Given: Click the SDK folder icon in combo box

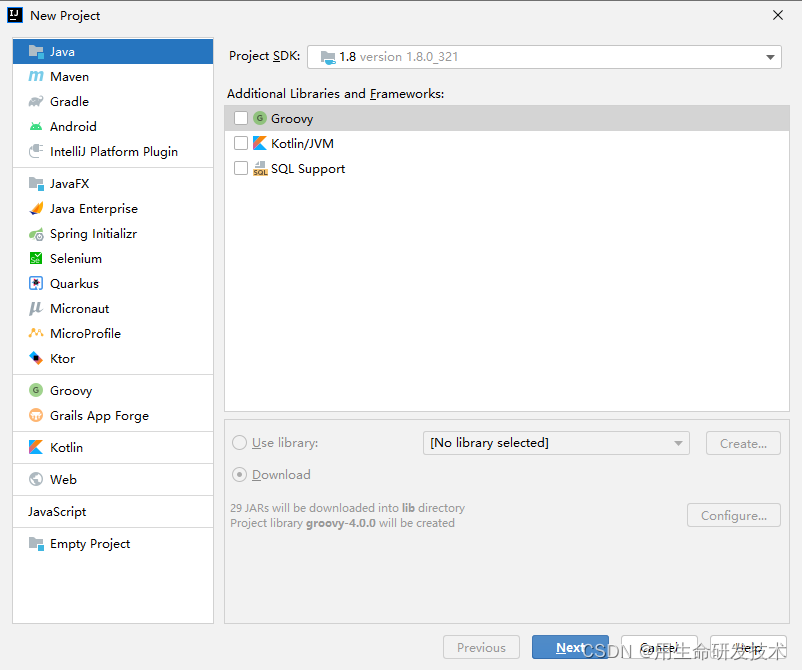Looking at the screenshot, I should point(328,57).
